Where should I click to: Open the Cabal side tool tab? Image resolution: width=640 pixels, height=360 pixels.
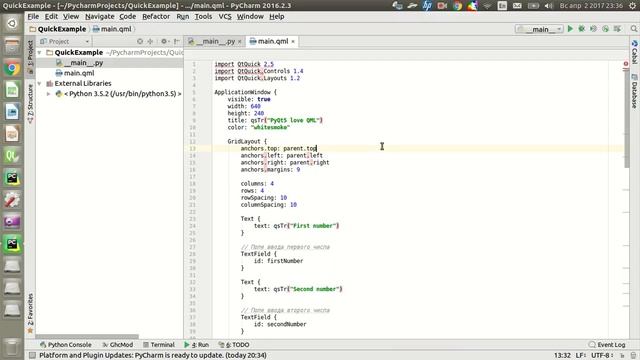[x=634, y=52]
